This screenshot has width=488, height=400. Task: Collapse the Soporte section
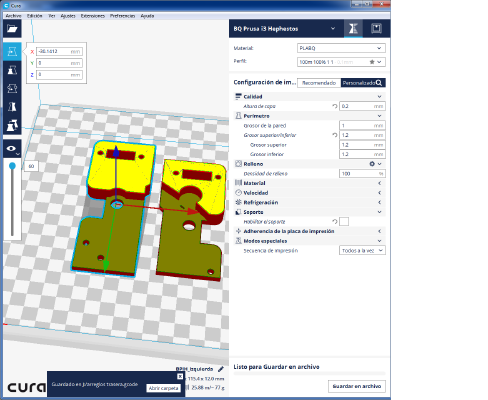click(379, 212)
